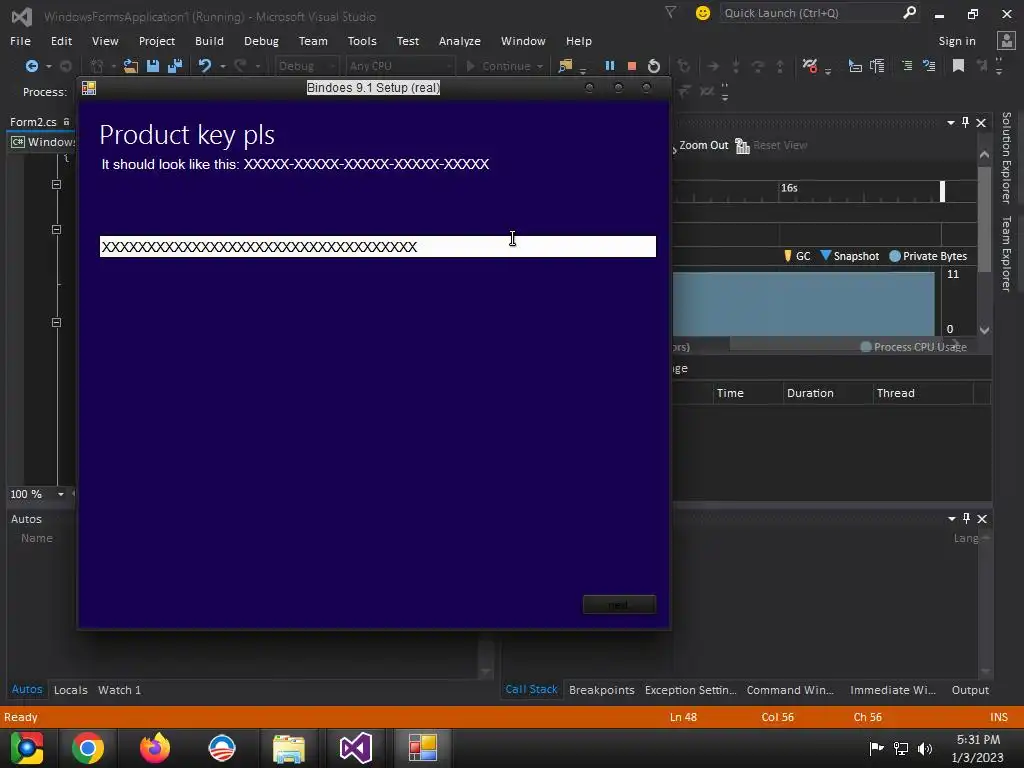This screenshot has width=1024, height=768.
Task: Click the comment out lines icon
Action: pos(907,66)
